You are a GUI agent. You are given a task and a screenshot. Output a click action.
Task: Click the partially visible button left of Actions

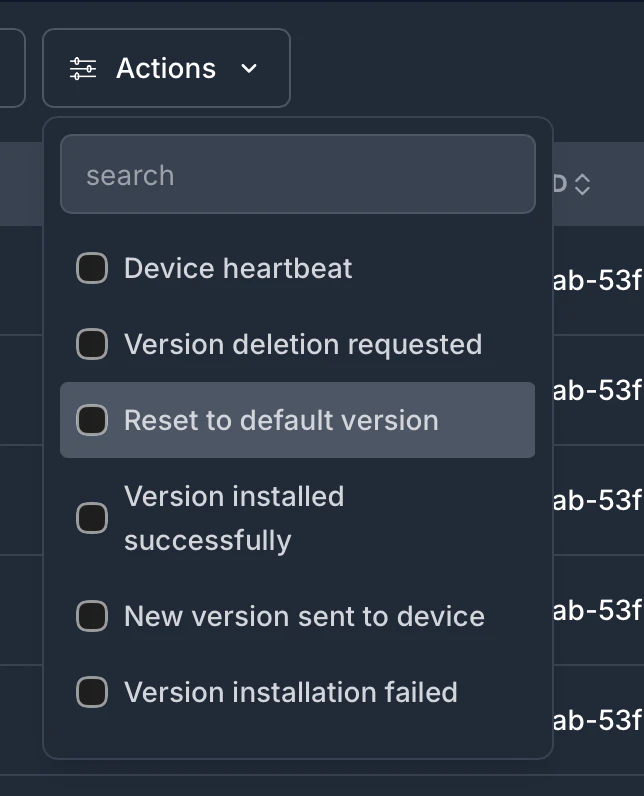10,68
